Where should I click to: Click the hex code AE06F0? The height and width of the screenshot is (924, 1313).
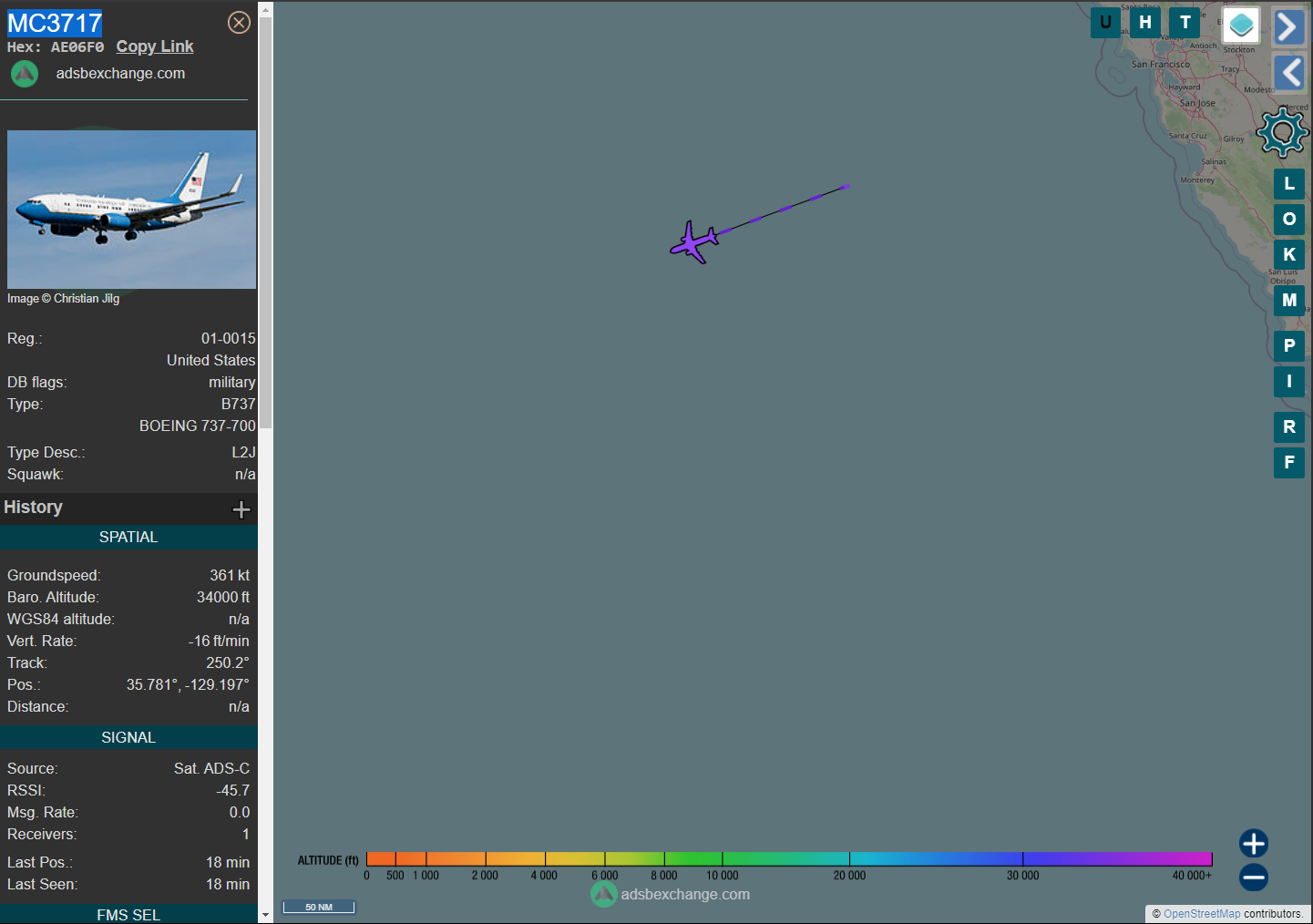coord(77,47)
